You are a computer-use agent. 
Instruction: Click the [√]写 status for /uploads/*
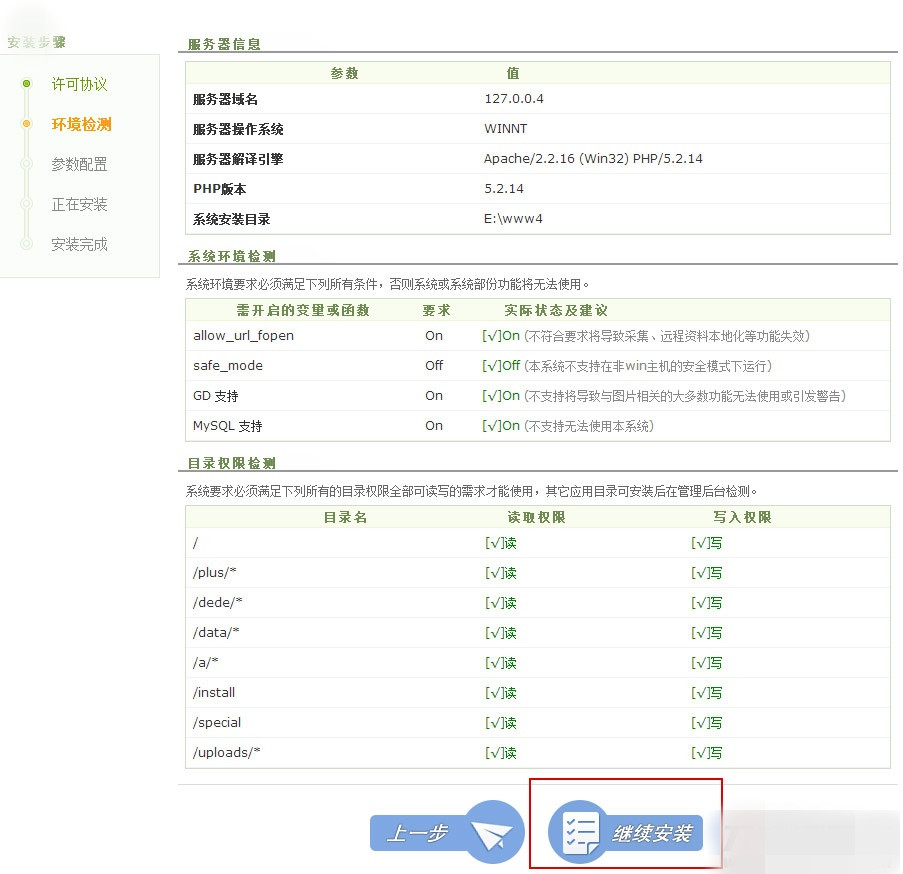(707, 753)
